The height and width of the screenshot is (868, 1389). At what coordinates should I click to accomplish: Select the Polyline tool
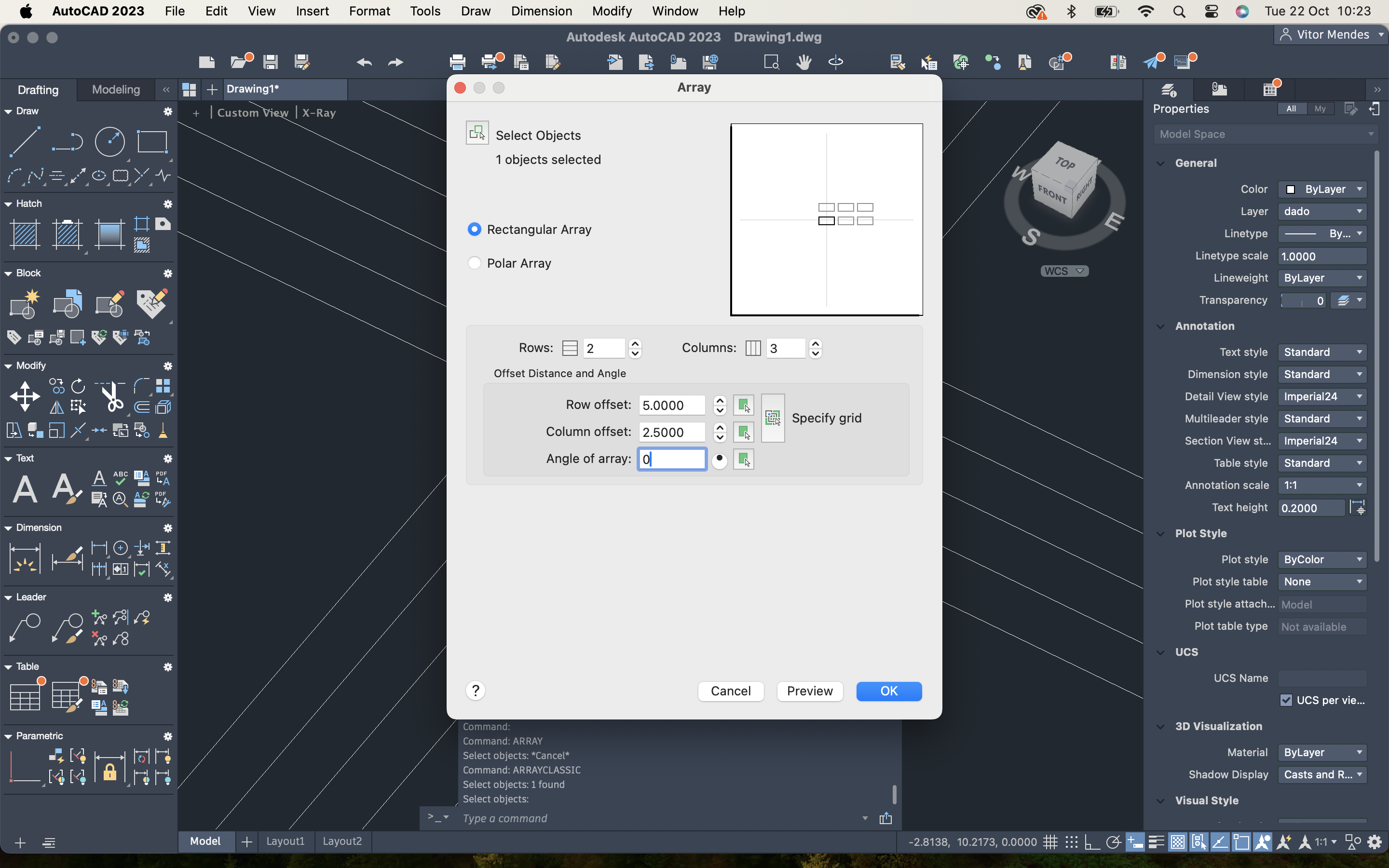click(x=67, y=141)
